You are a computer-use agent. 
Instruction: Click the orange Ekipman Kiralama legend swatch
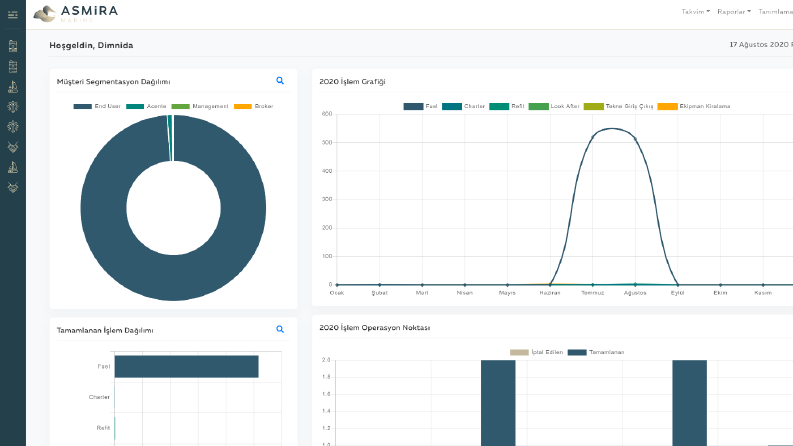[x=667, y=106]
